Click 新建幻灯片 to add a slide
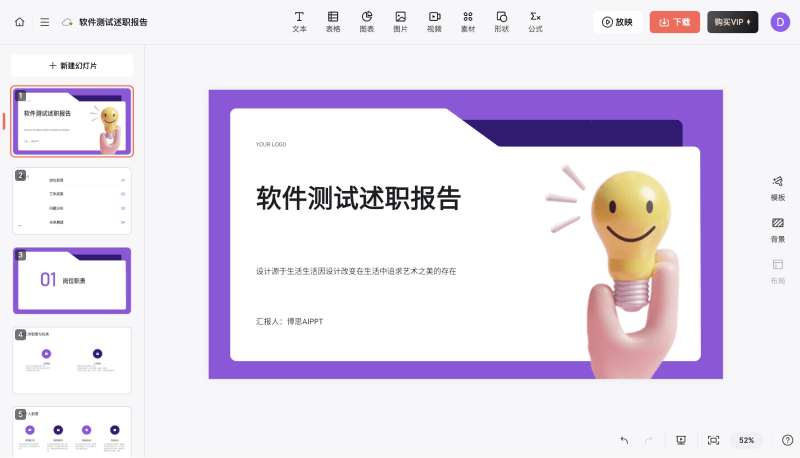 pos(72,65)
